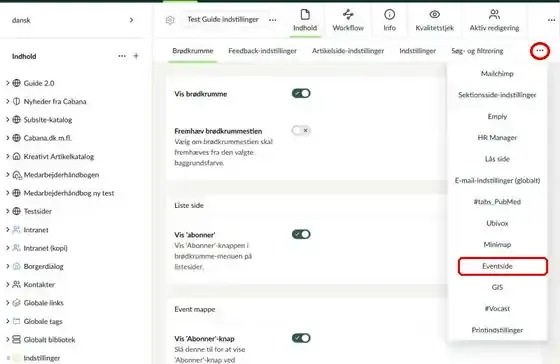Select E-mail-indstillinger (globalt) entry
Image resolution: width=560 pixels, height=364 pixels.
coord(497,180)
